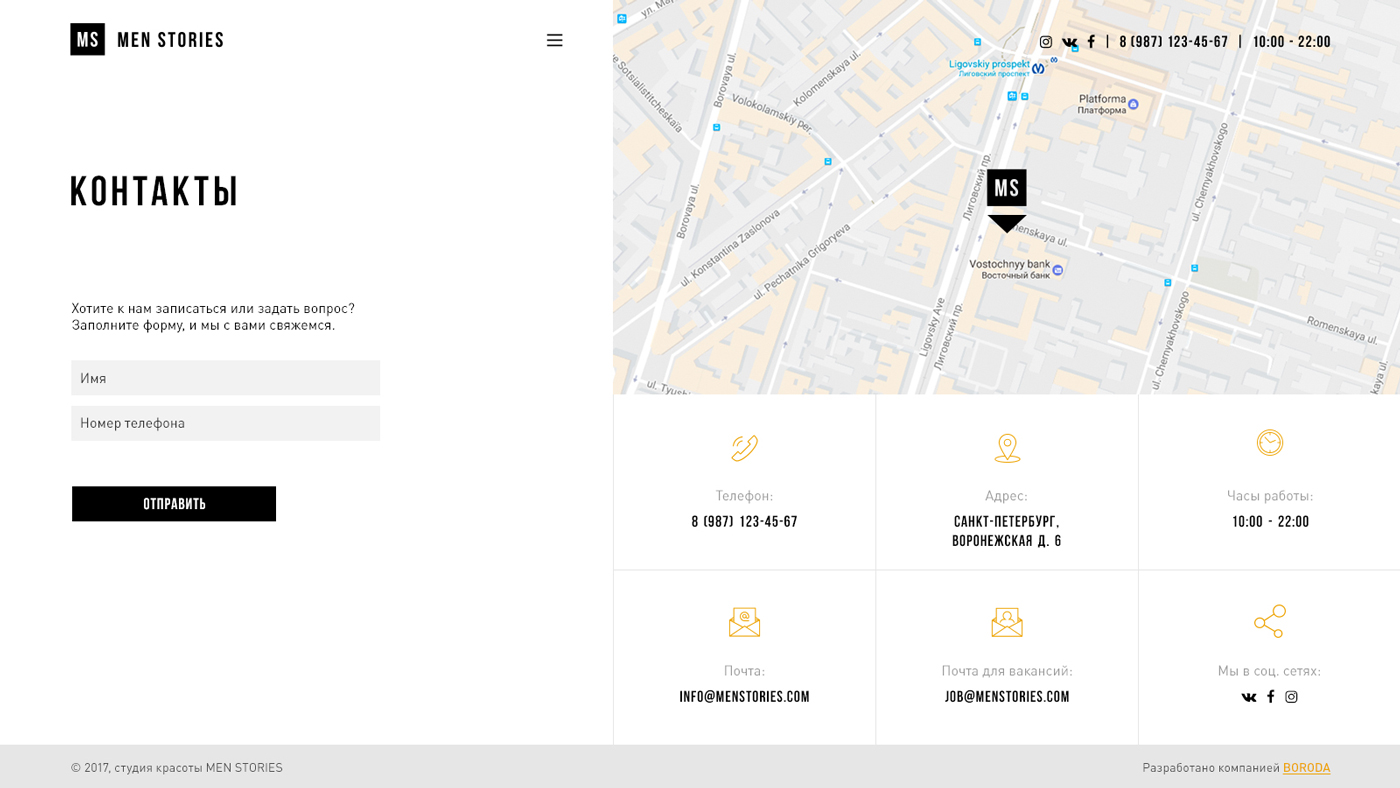Click the orange share network icon
1400x788 pixels.
(1270, 621)
